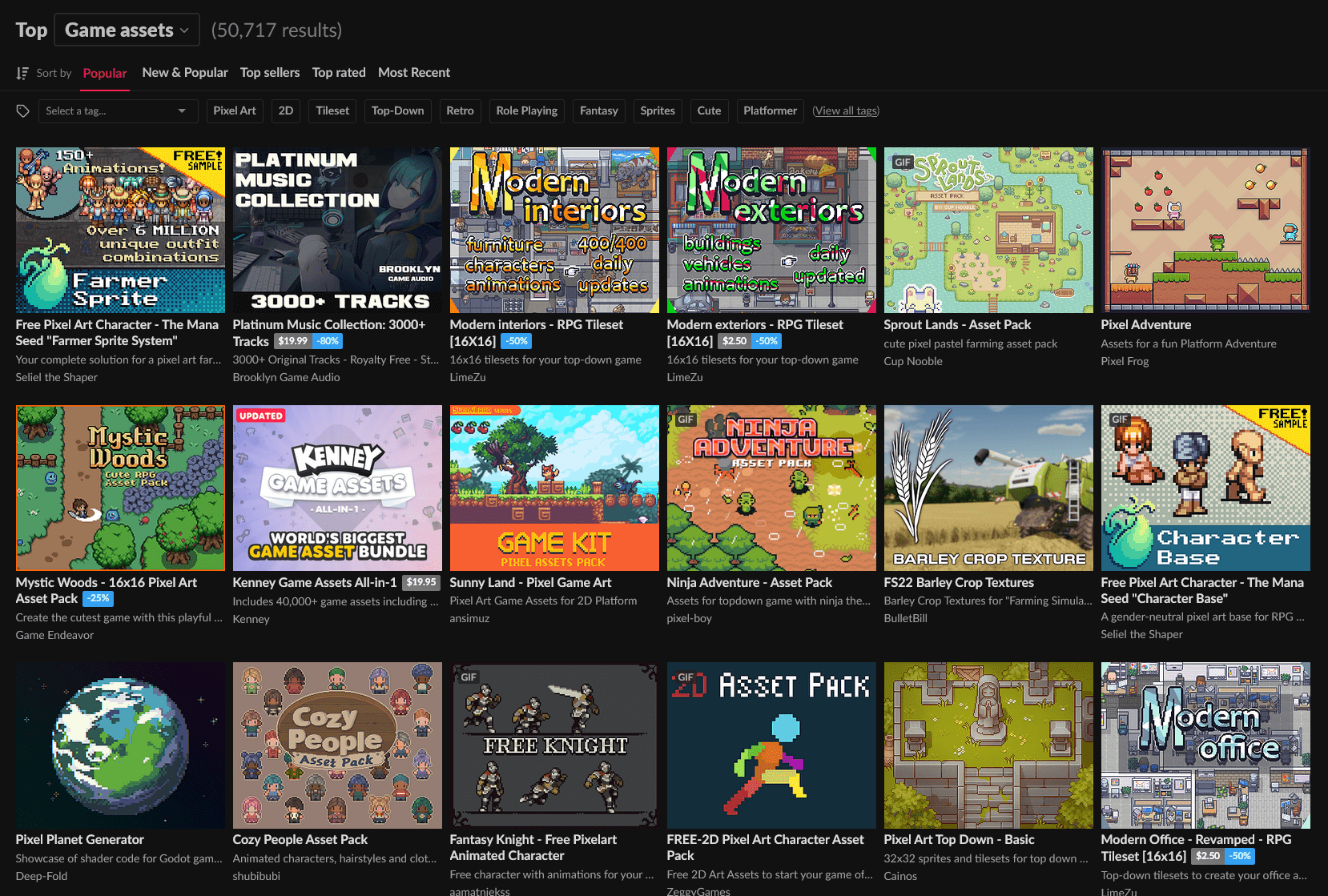Click GIF badge on Sprout Lands thumbnail
Viewport: 1328px width, 896px height.
point(903,162)
